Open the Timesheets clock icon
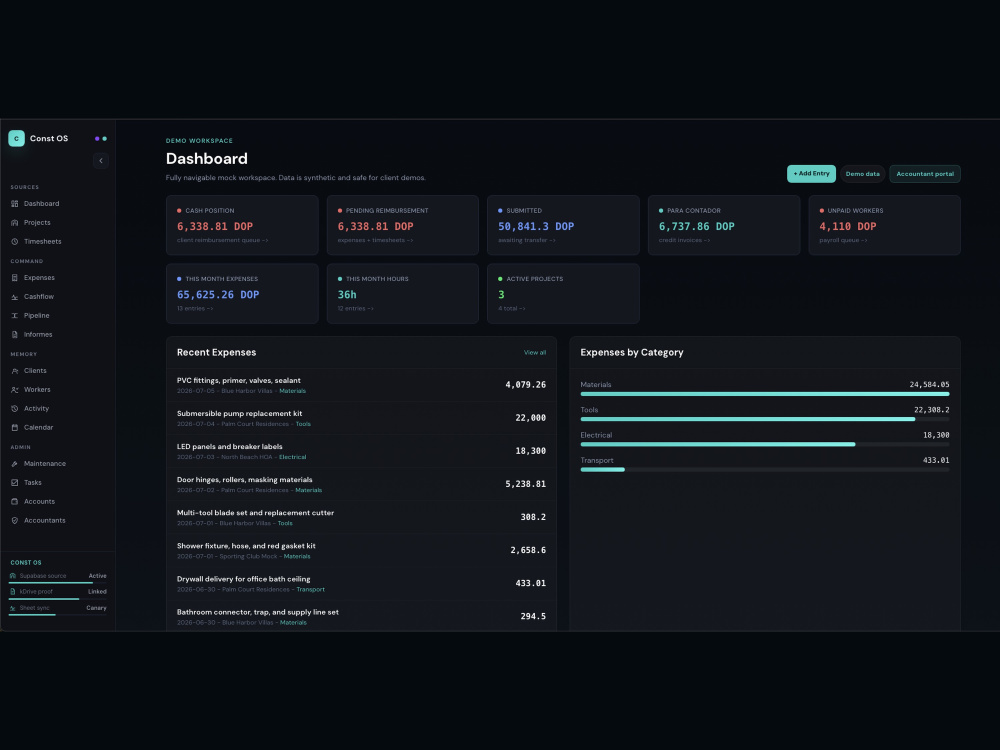The image size is (1000, 750). point(15,242)
